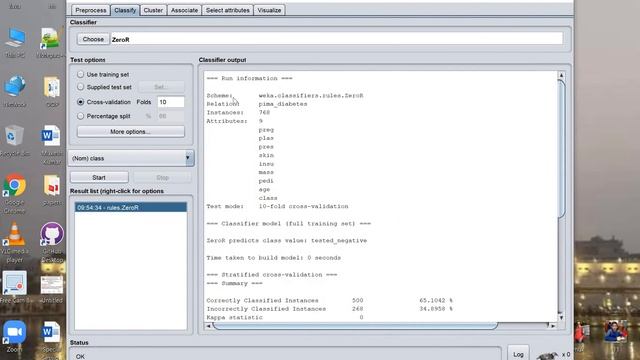The image size is (640, 360).
Task: Click the OK status text
Action: point(80,356)
